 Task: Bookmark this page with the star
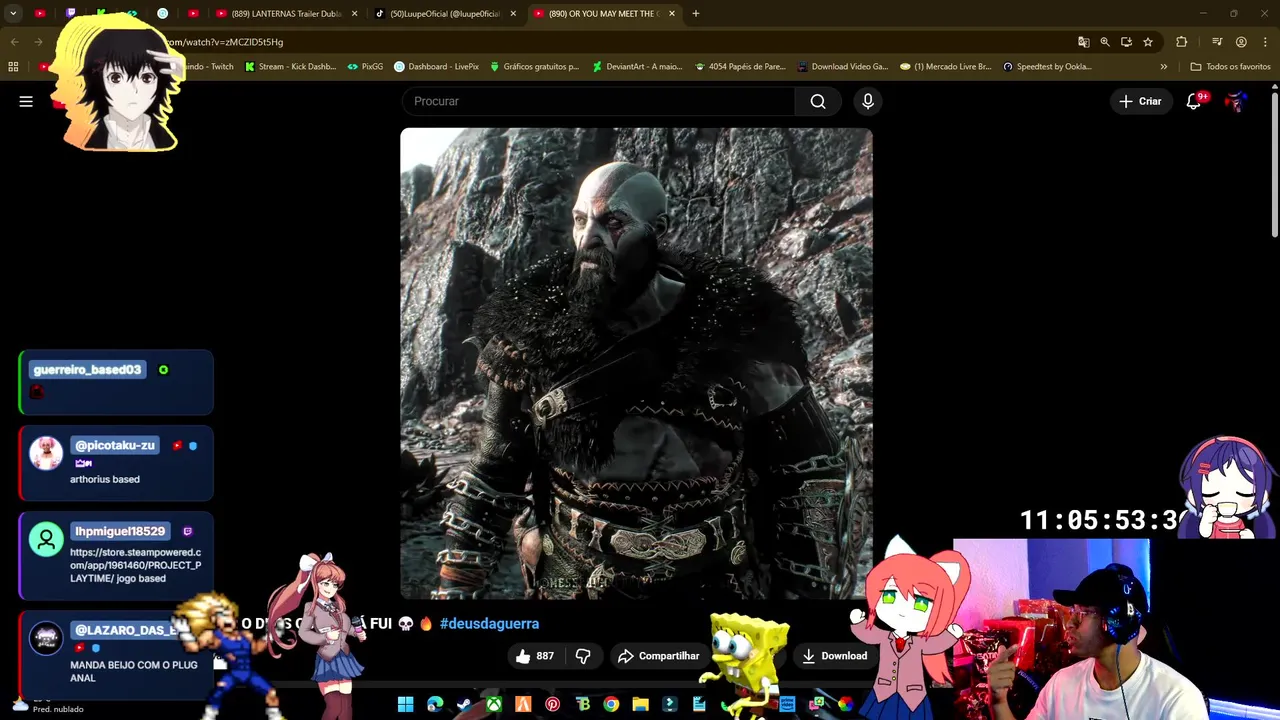tap(1148, 42)
